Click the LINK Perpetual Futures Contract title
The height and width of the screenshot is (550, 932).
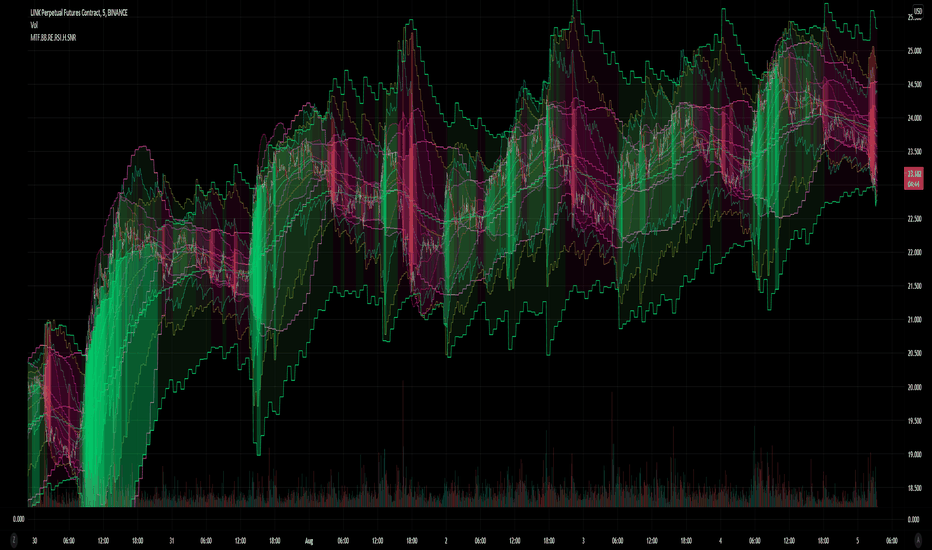(x=79, y=12)
